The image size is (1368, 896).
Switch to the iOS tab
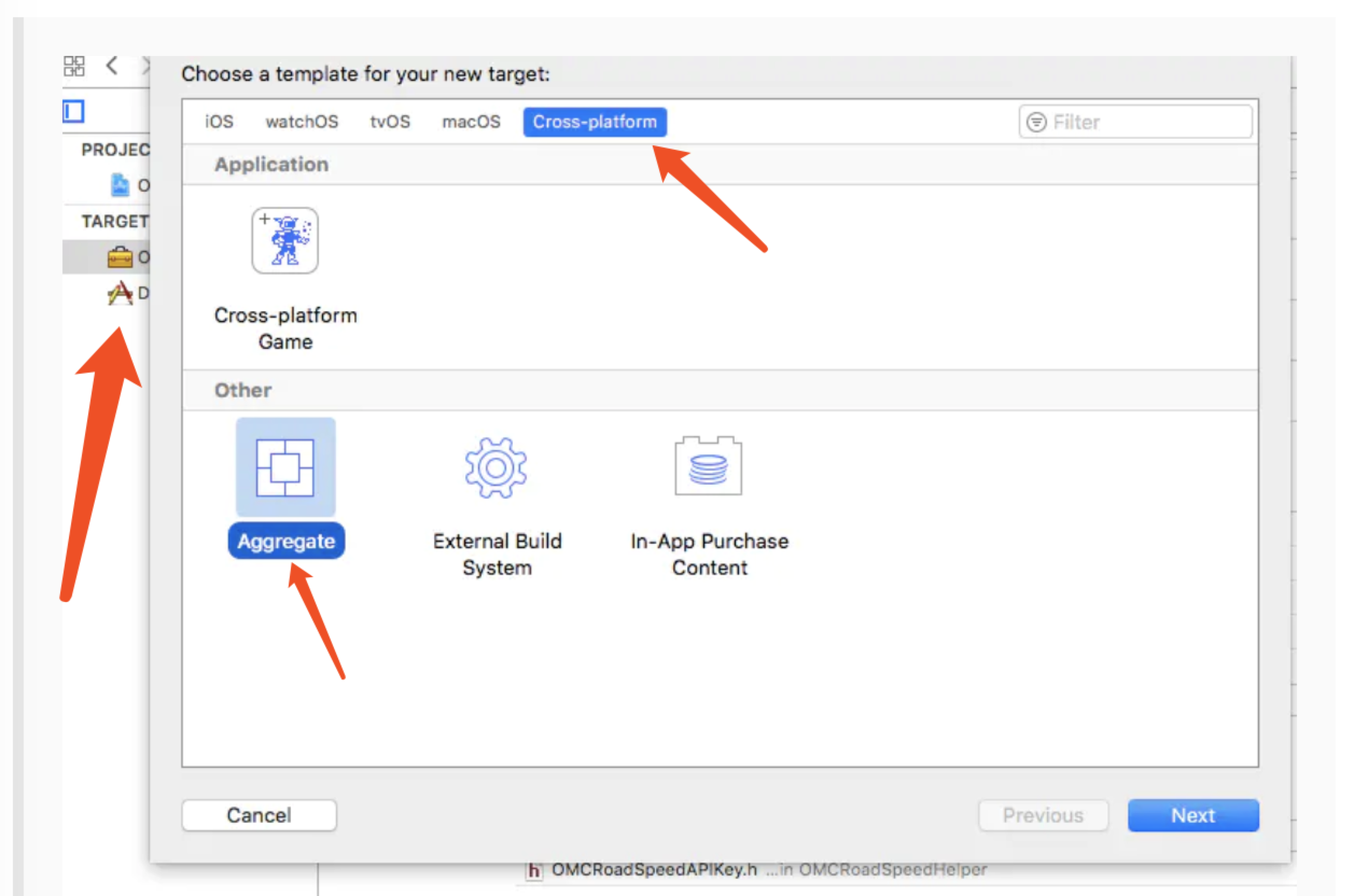(x=219, y=122)
